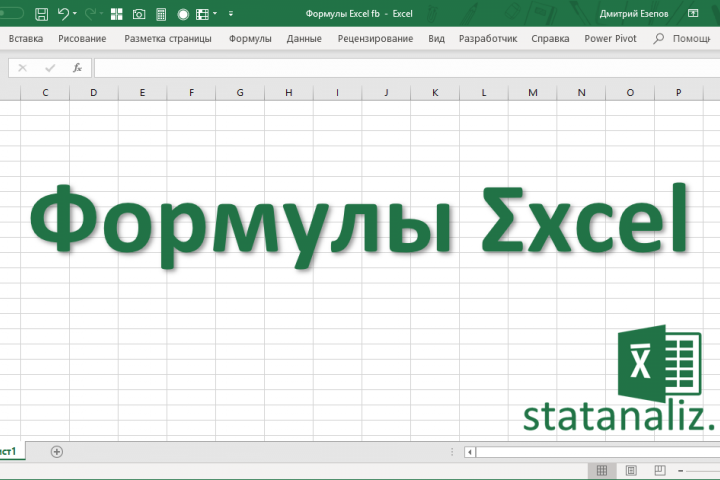This screenshot has height=480, width=720.
Task: Expand the Undo history dropdown arrow
Action: pyautogui.click(x=75, y=14)
